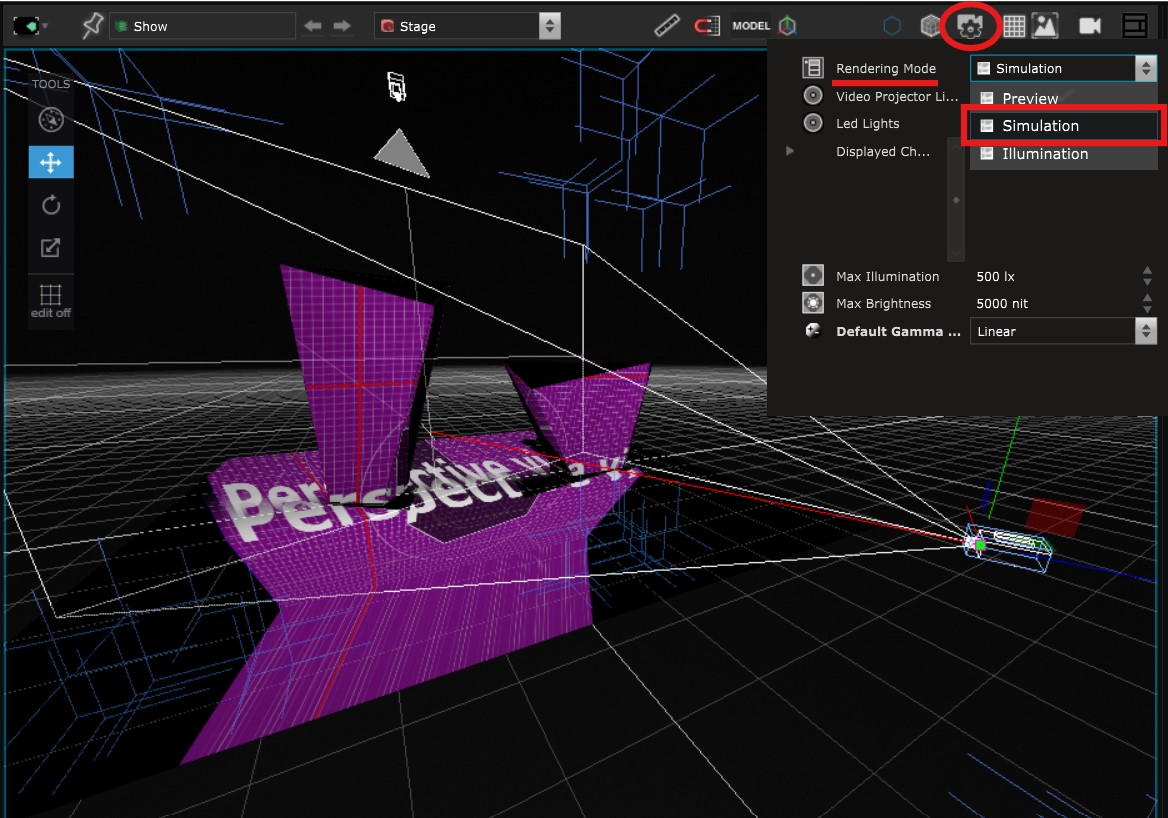Select the Move tool in Tools panel
Image resolution: width=1168 pixels, height=818 pixels.
point(50,162)
